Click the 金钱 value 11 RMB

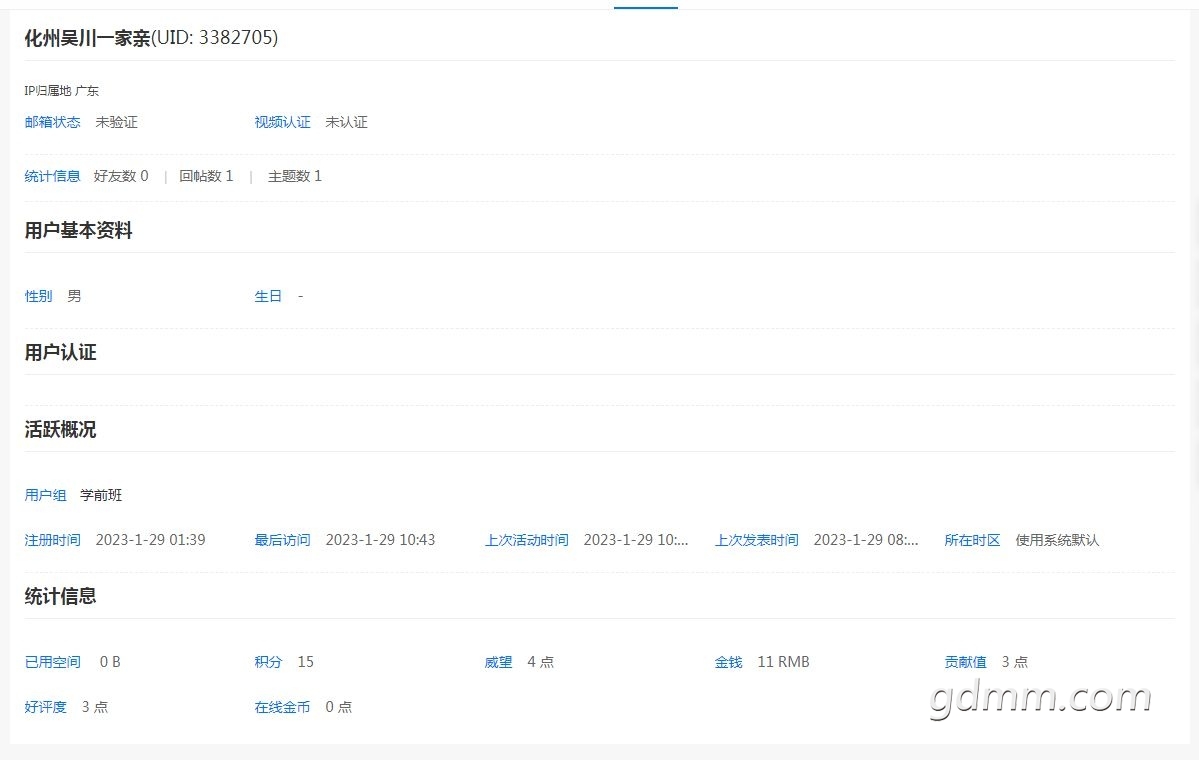[783, 662]
